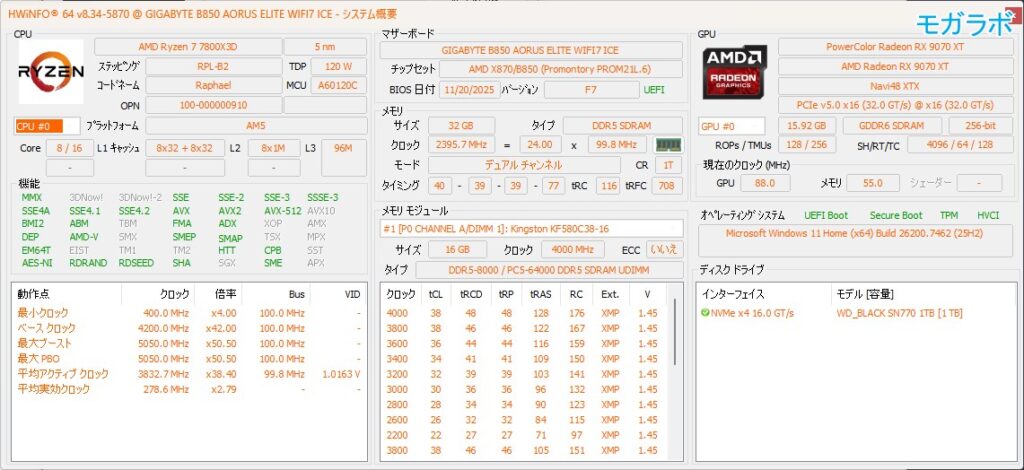Click the RPL-B2 stepping value
Image resolution: width=1024 pixels, height=470 pixels.
(x=213, y=67)
